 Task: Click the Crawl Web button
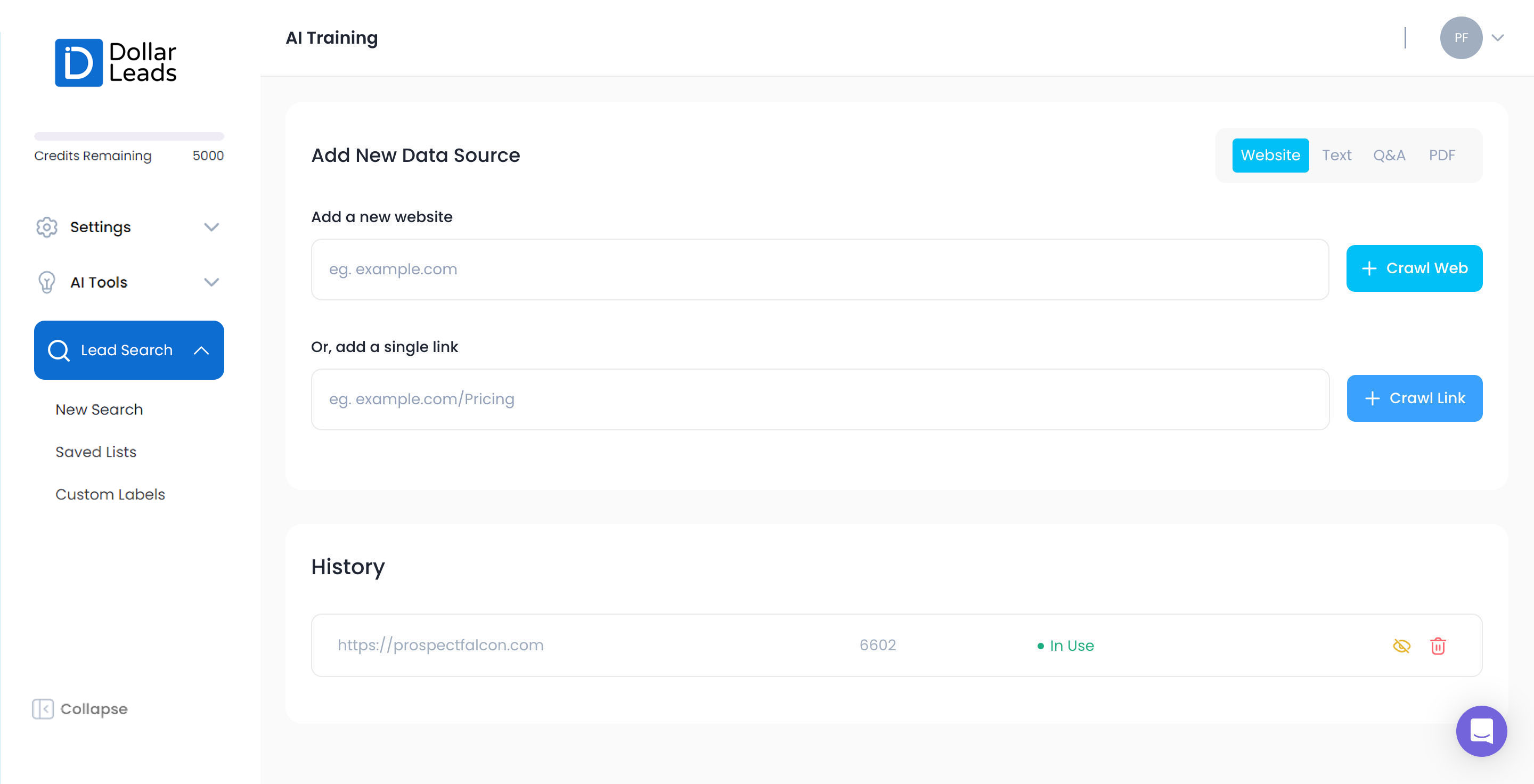(1414, 268)
